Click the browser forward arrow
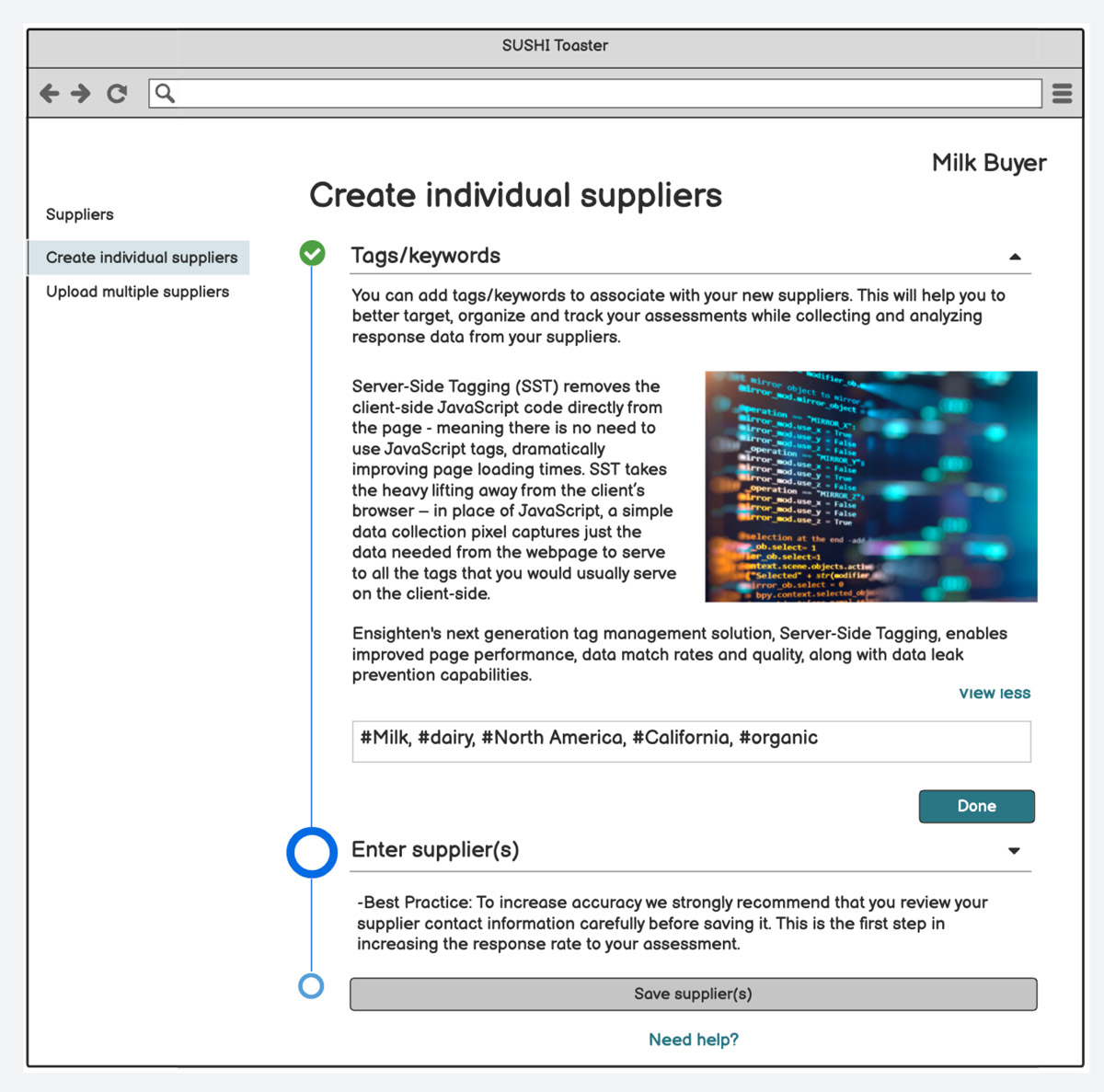 [x=82, y=93]
